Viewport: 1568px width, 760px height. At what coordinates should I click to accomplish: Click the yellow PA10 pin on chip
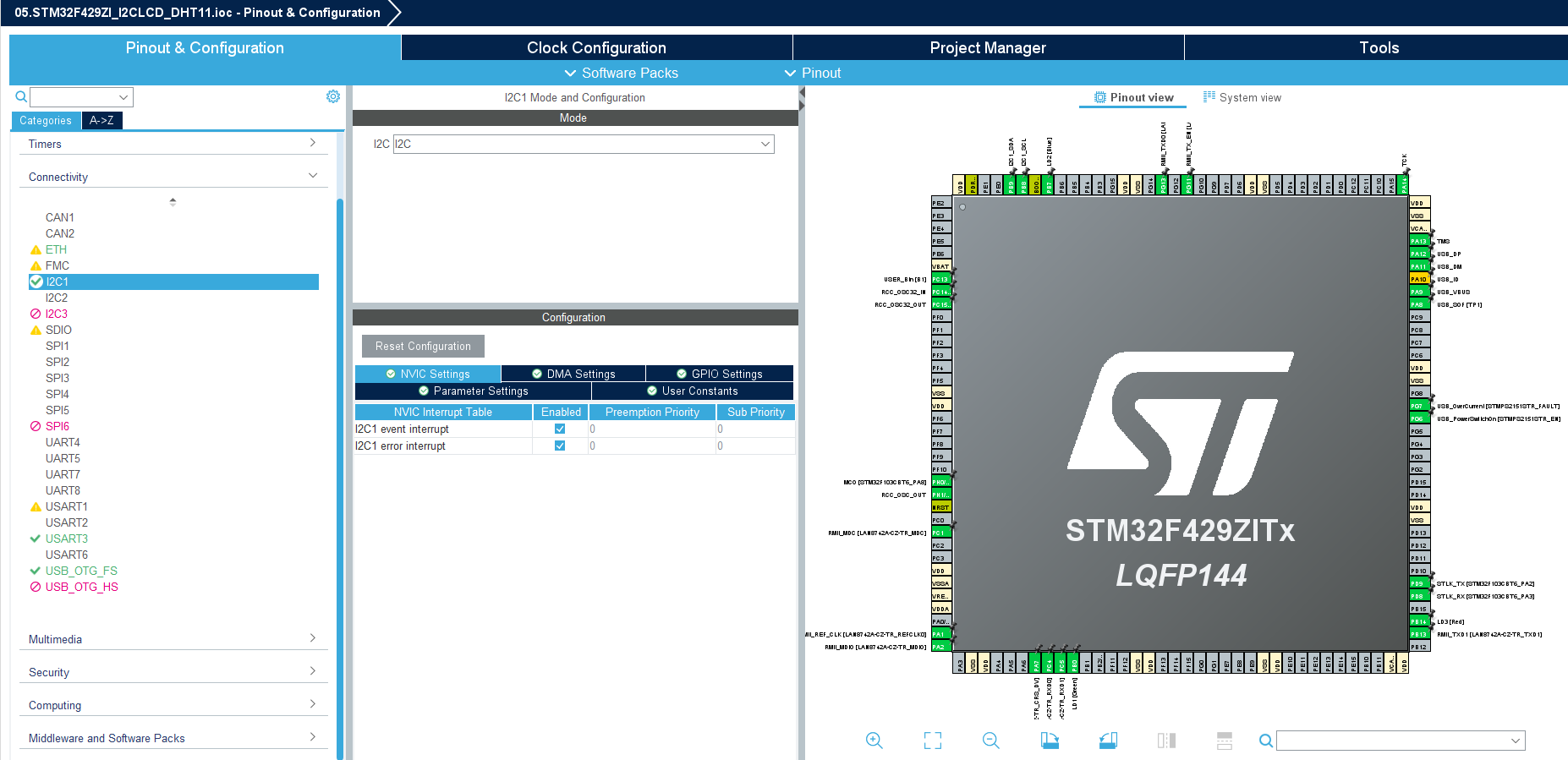(x=1419, y=279)
